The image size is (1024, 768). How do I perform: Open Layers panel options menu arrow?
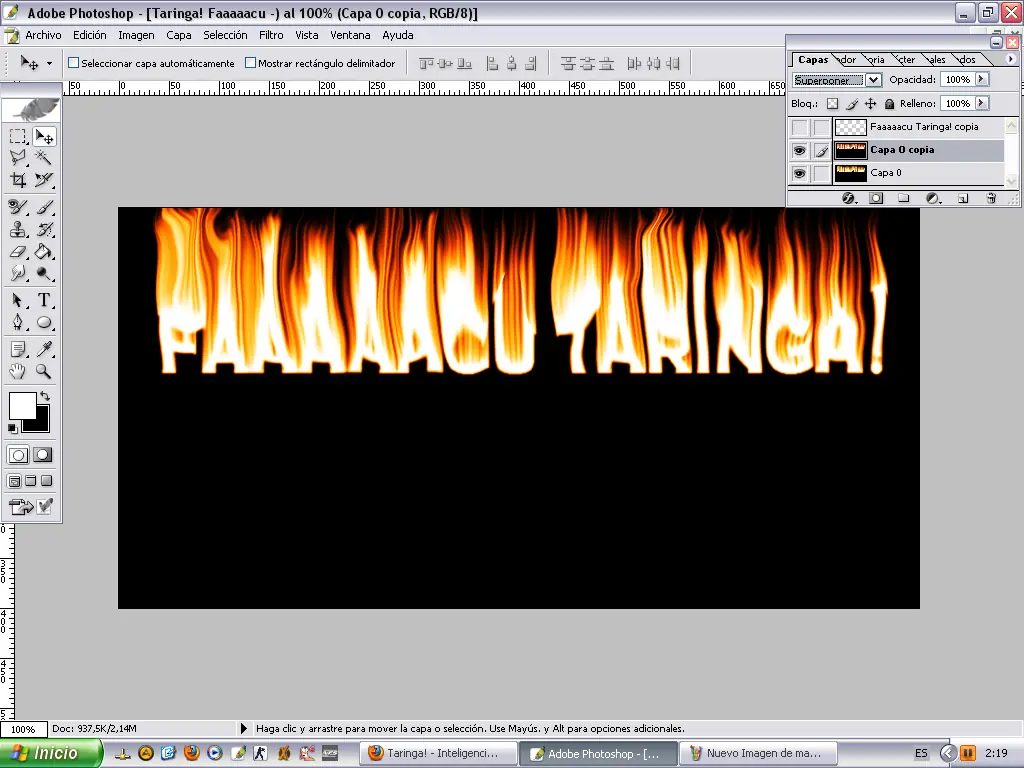tap(1011, 59)
